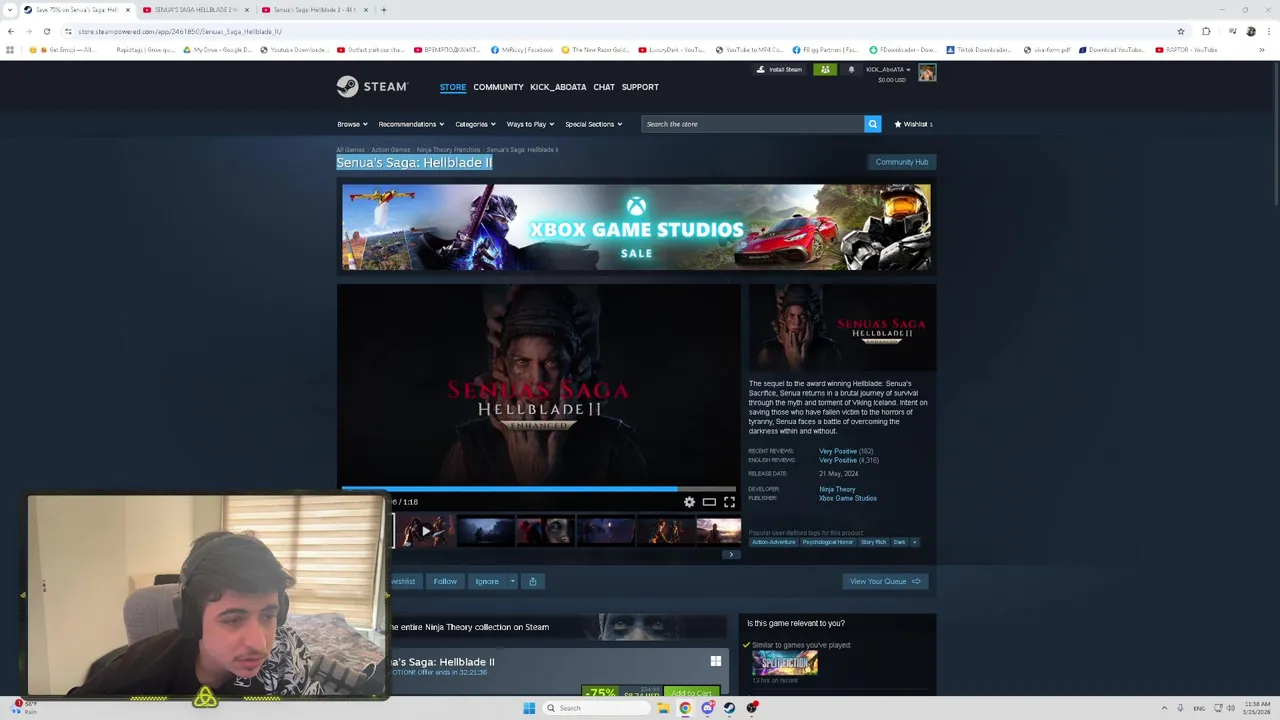Click browser back arrow
1280x720 pixels.
click(11, 31)
